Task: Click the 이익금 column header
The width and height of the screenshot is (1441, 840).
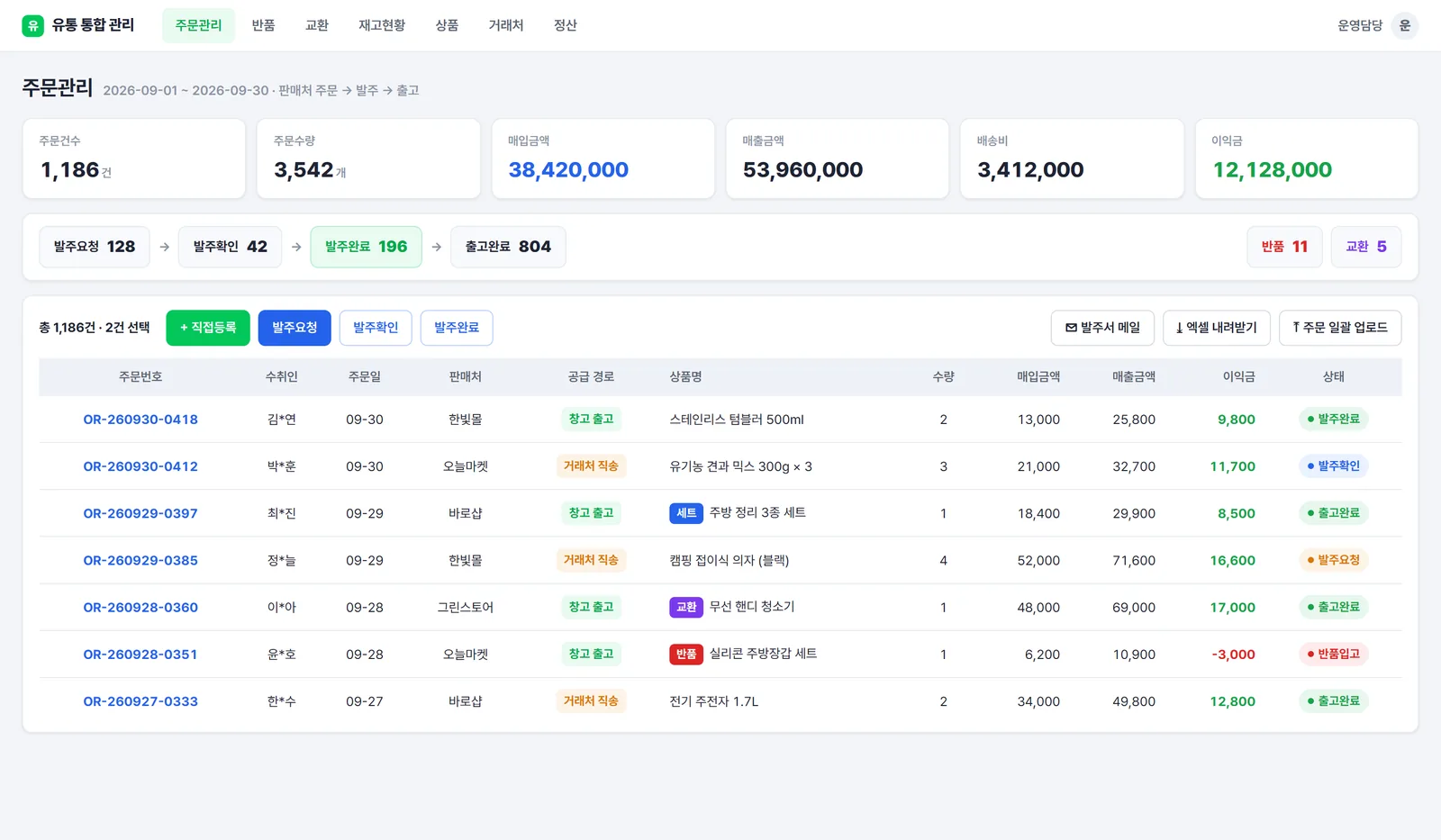Action: point(1238,377)
